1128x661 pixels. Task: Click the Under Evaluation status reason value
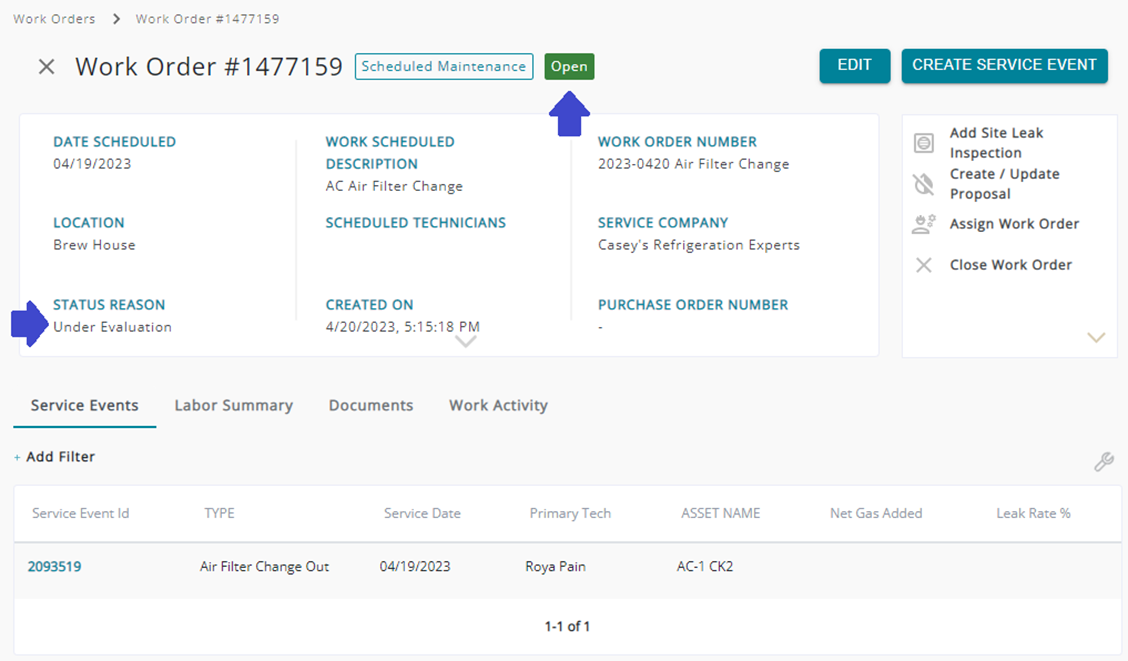pyautogui.click(x=112, y=327)
